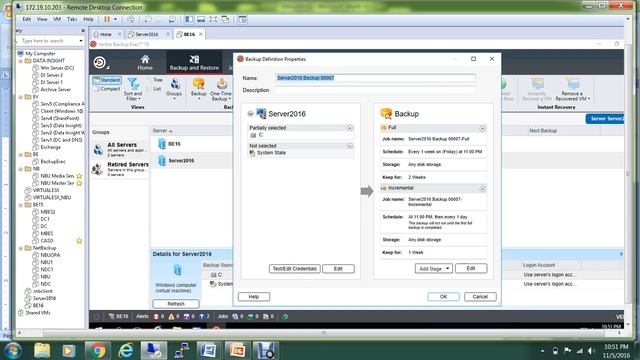The width and height of the screenshot is (640, 360).
Task: Click the Home icon in Backup Exec ribbon
Action: (x=145, y=62)
